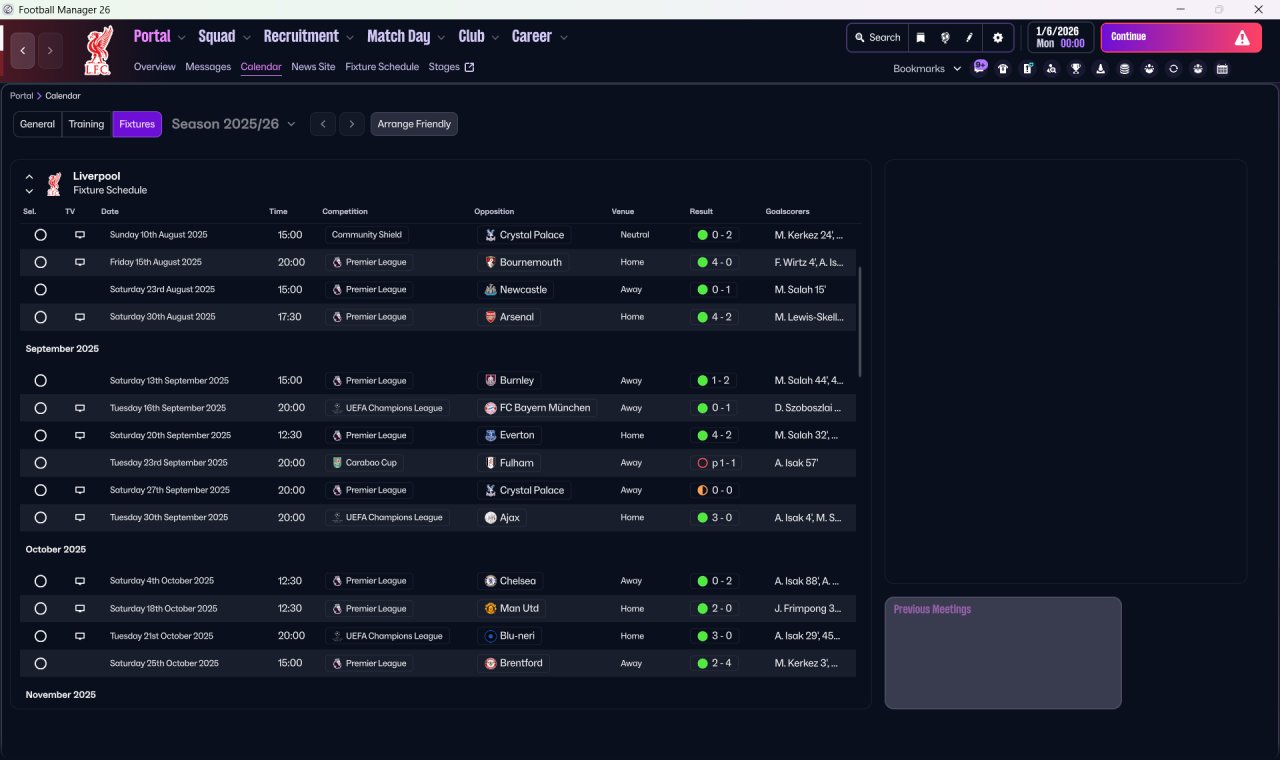The height and width of the screenshot is (760, 1280).
Task: Click the alert report shortcut icon
Action: coord(1027,69)
